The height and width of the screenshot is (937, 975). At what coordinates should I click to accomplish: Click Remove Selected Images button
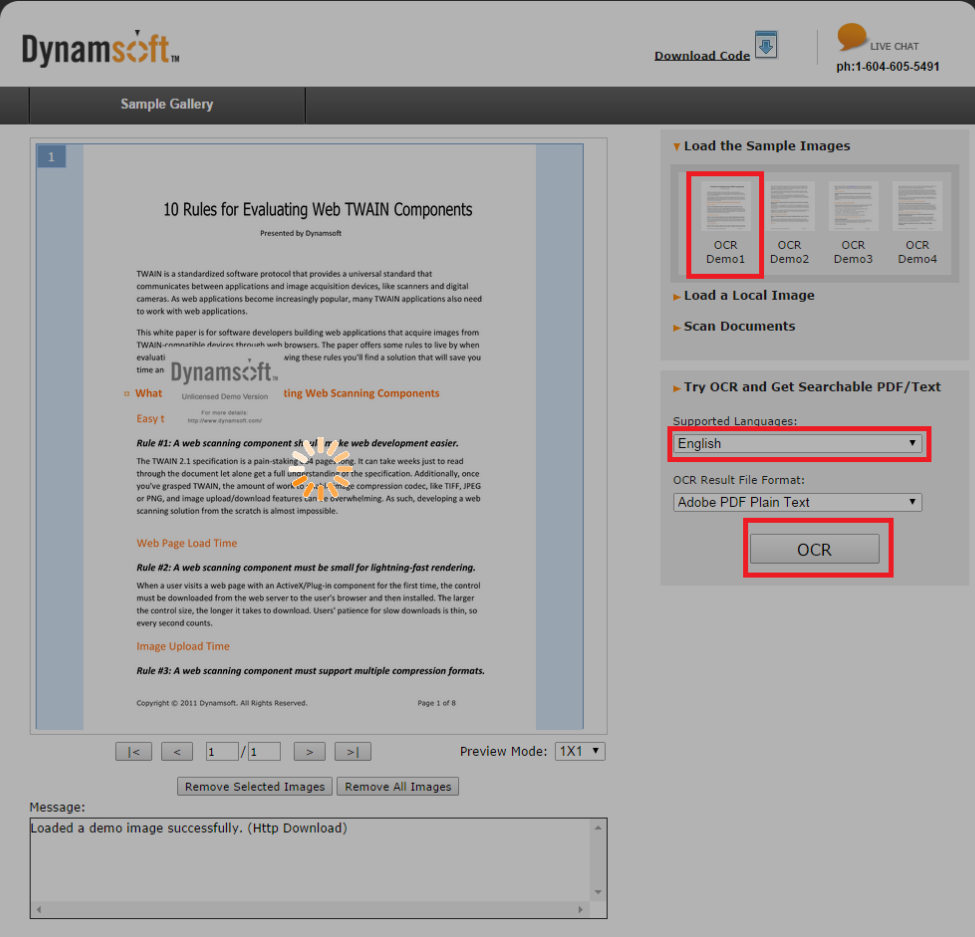click(255, 787)
